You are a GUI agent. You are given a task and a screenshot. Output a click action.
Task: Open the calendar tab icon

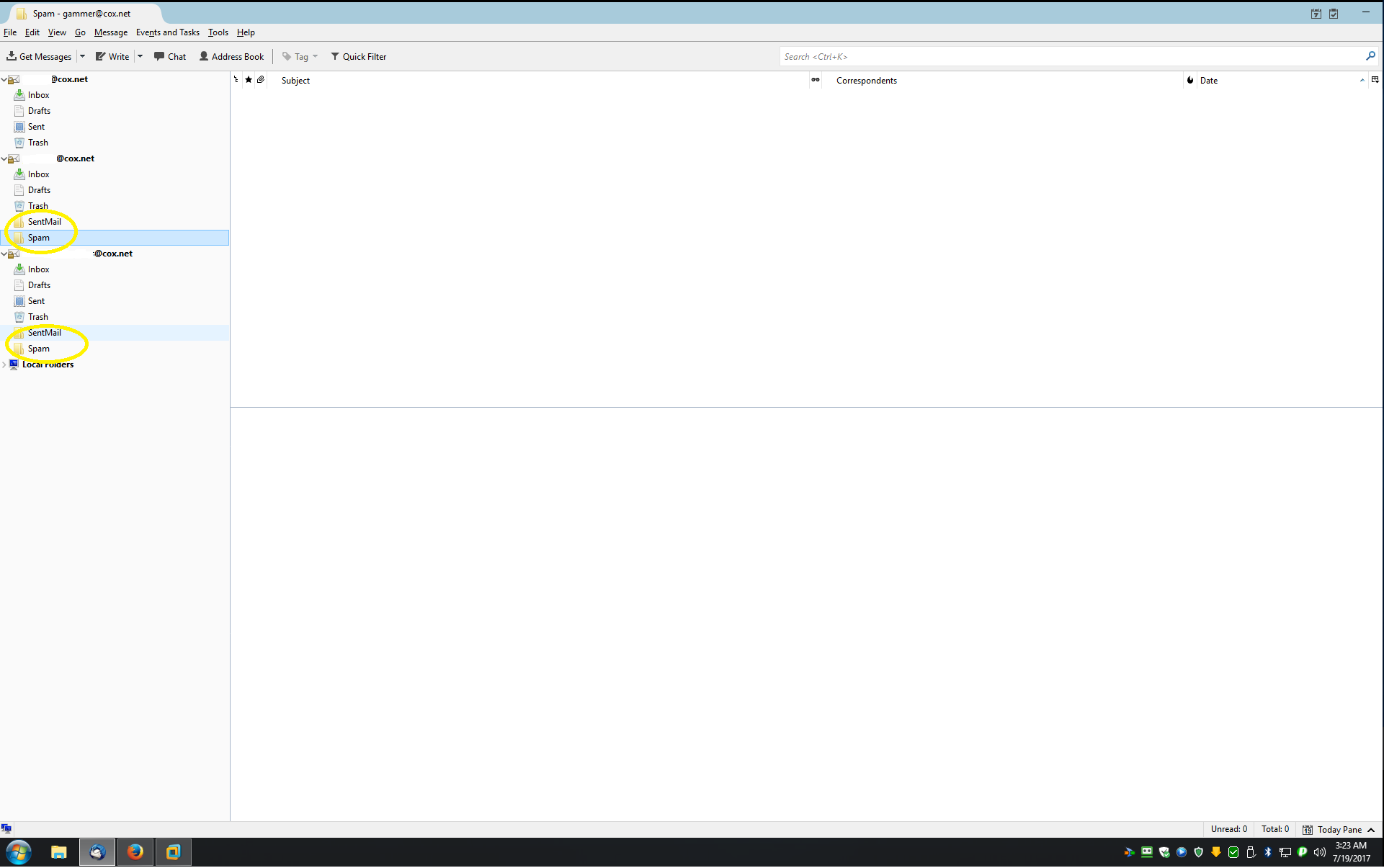(x=1316, y=14)
